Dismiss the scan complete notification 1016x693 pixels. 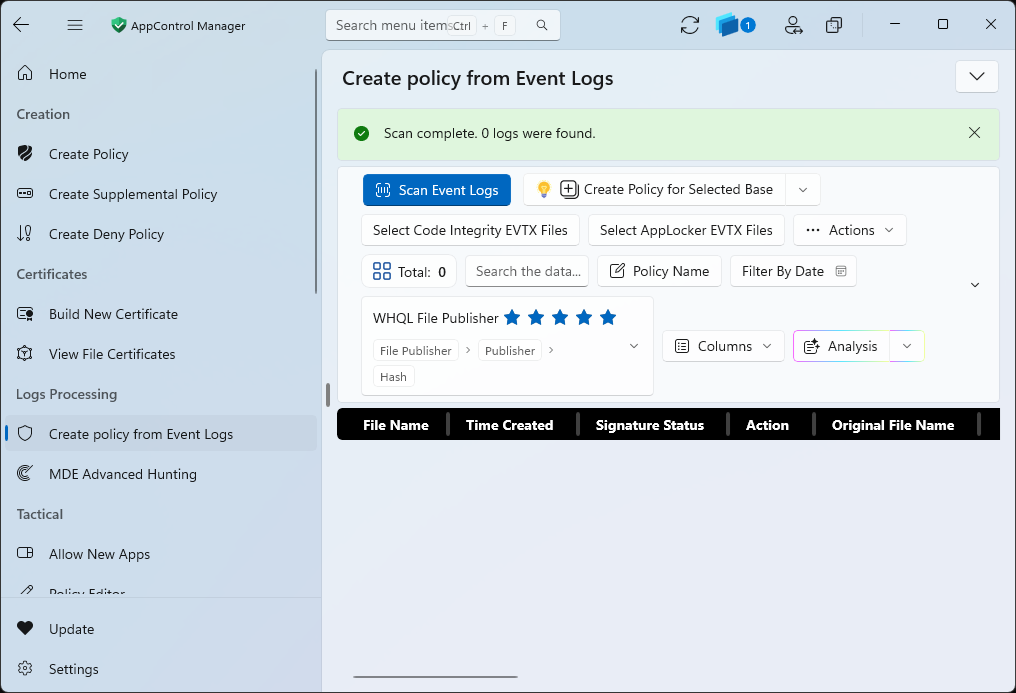click(974, 133)
